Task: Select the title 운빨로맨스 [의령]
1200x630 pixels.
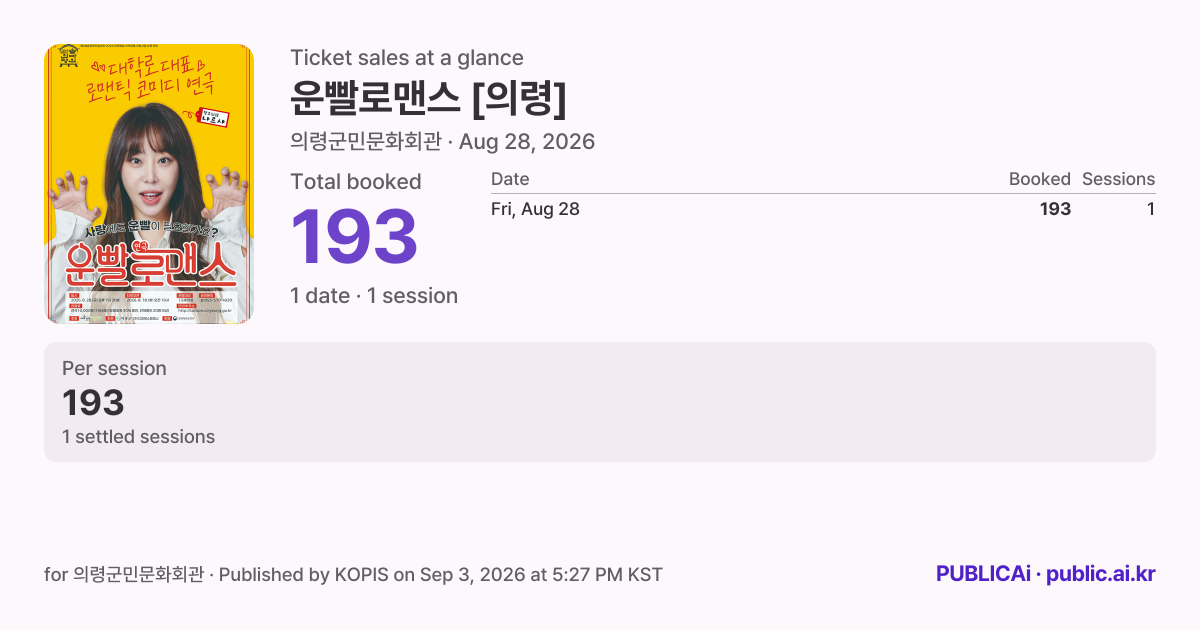Action: (x=429, y=98)
